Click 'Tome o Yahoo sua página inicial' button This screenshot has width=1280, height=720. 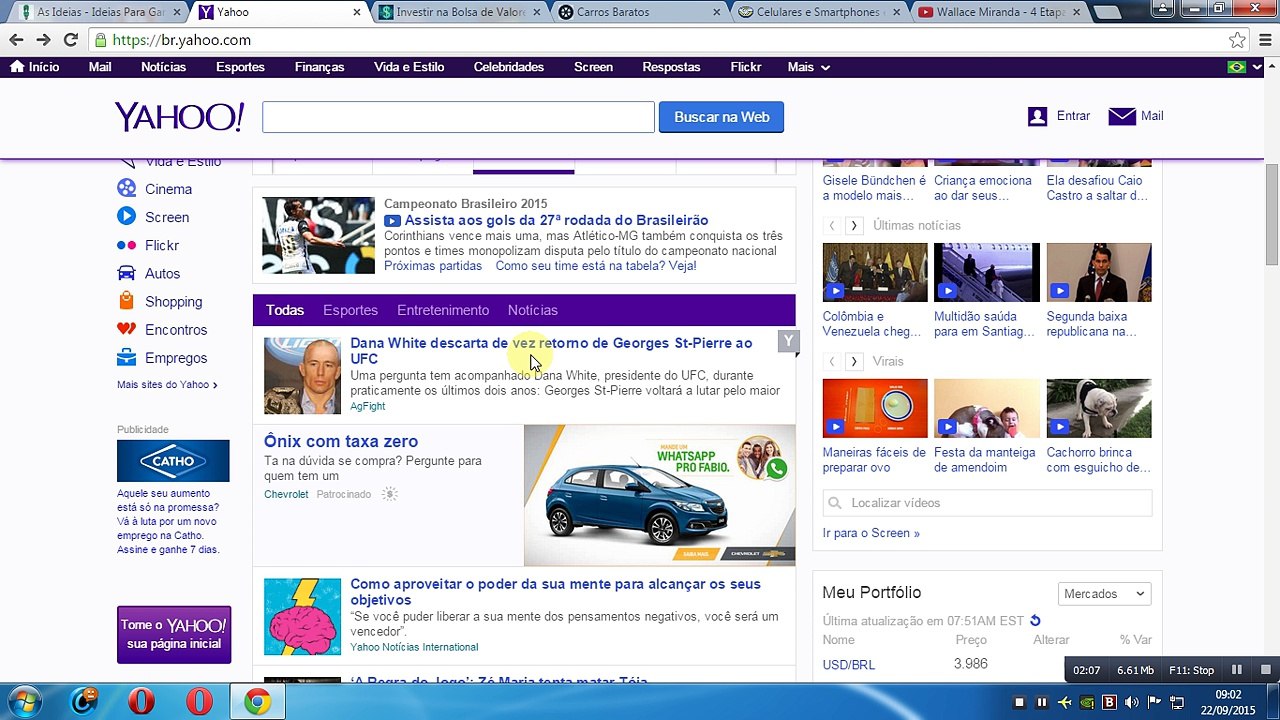coord(174,635)
